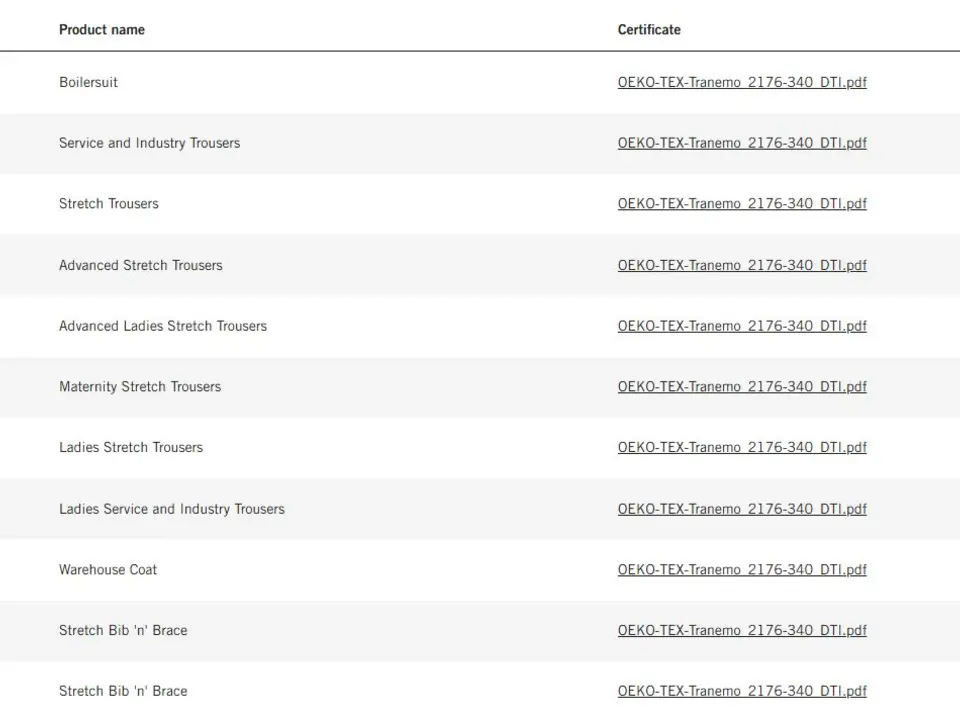Open Maternity Stretch Trousers certificate link

click(x=742, y=386)
